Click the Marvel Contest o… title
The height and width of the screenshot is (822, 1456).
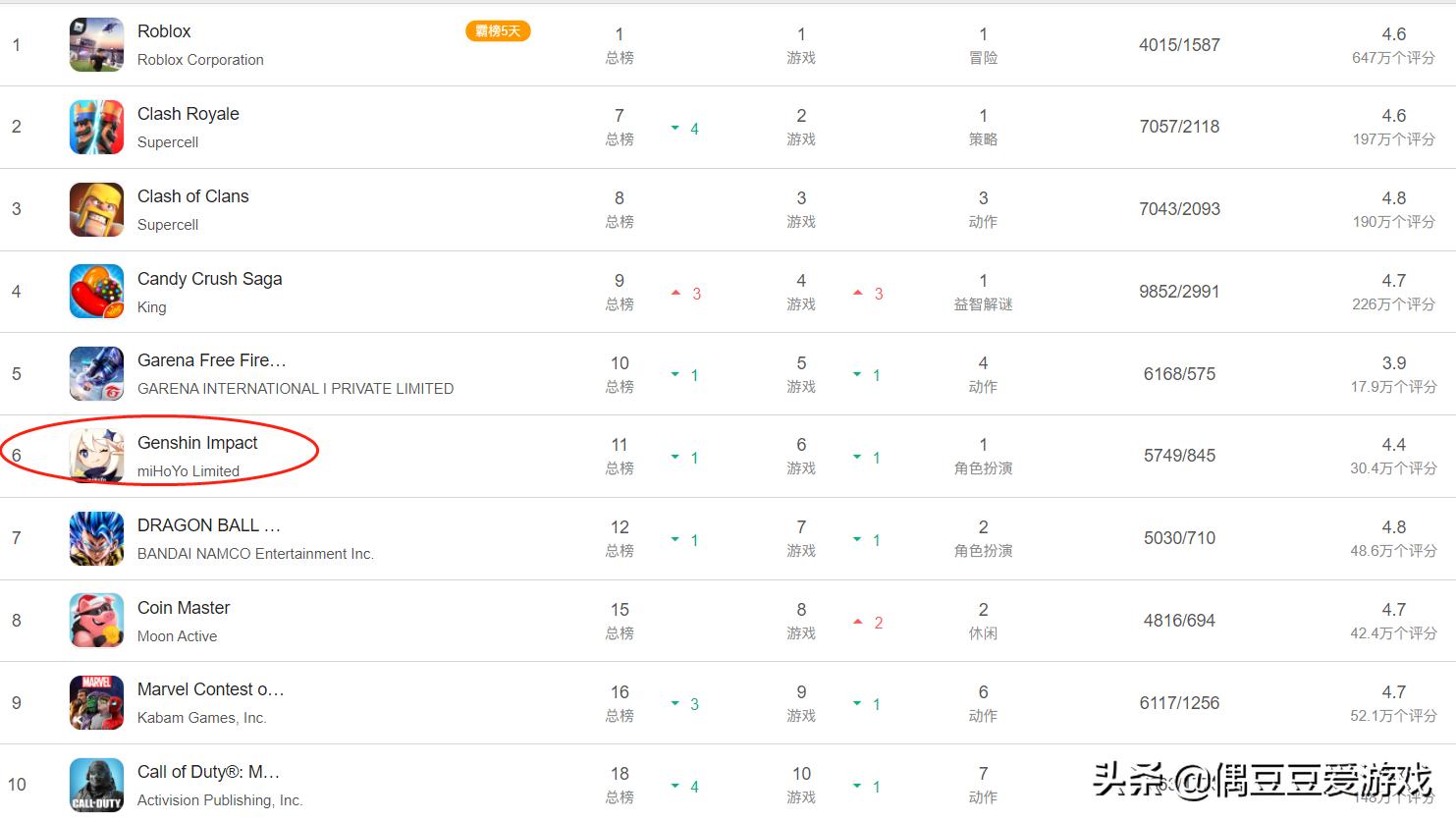(211, 689)
